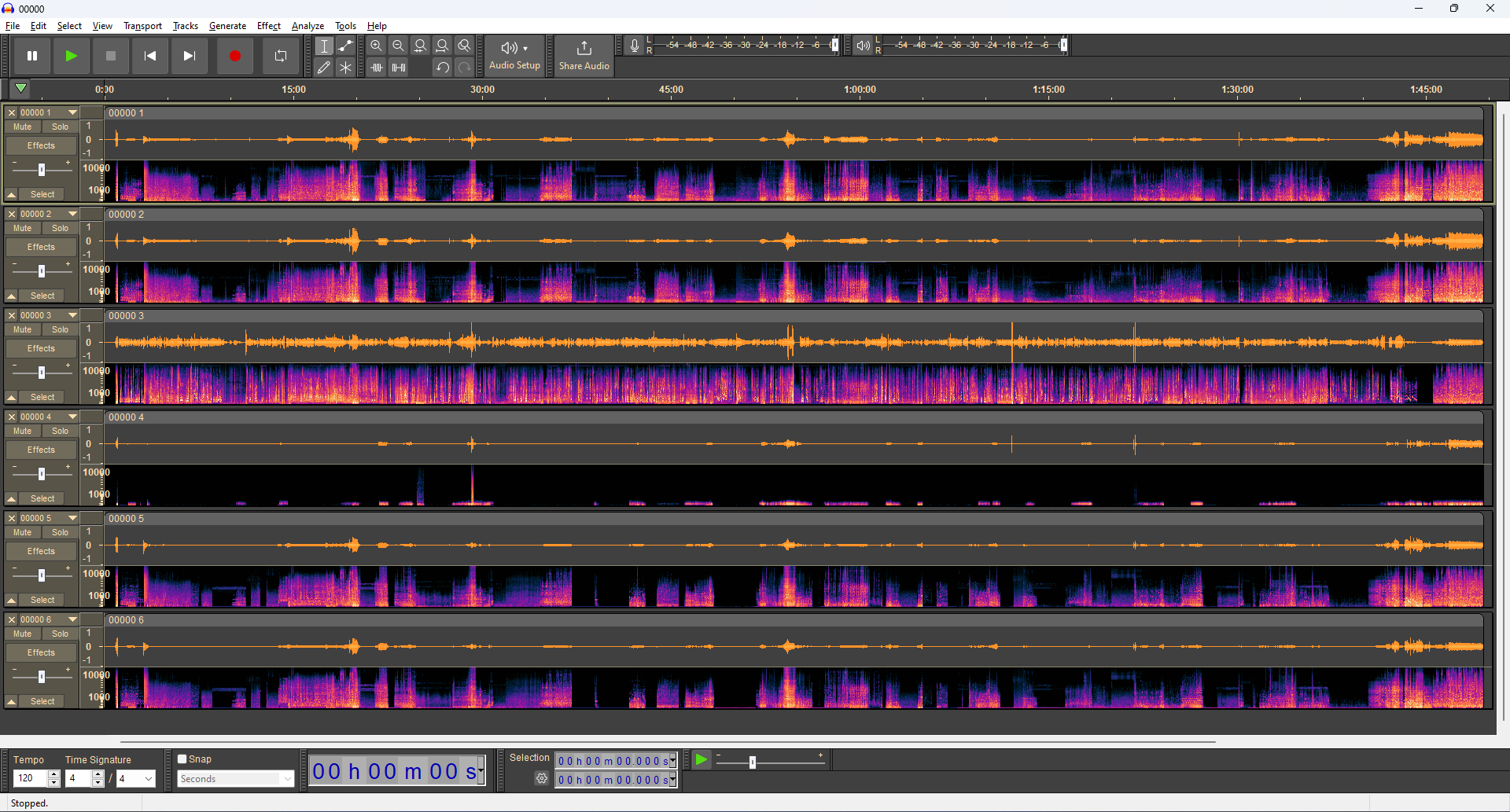This screenshot has width=1510, height=812.
Task: Click Share Audio button
Action: (584, 56)
